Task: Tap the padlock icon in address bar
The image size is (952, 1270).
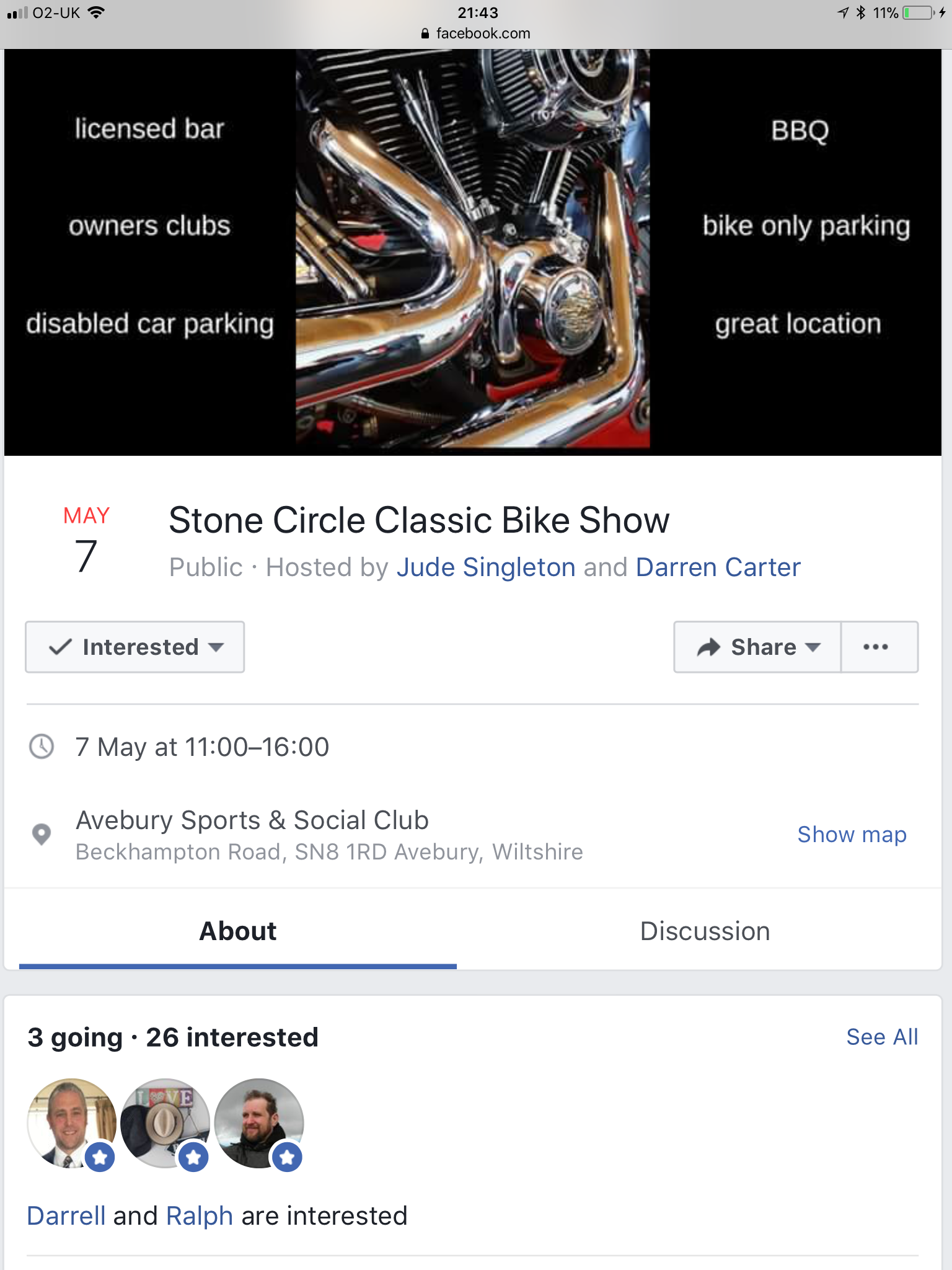Action: tap(425, 33)
